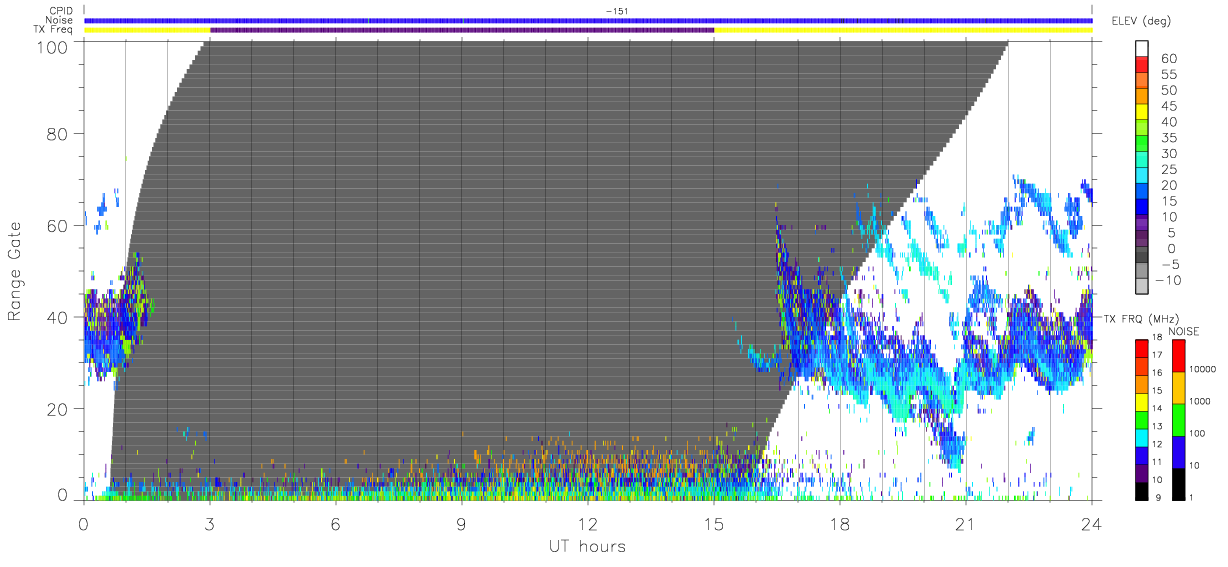Screen dimensions: 1228x567
Task: Click the orange 1000–10000 segment of NOISE colorbar
Action: pos(1179,387)
